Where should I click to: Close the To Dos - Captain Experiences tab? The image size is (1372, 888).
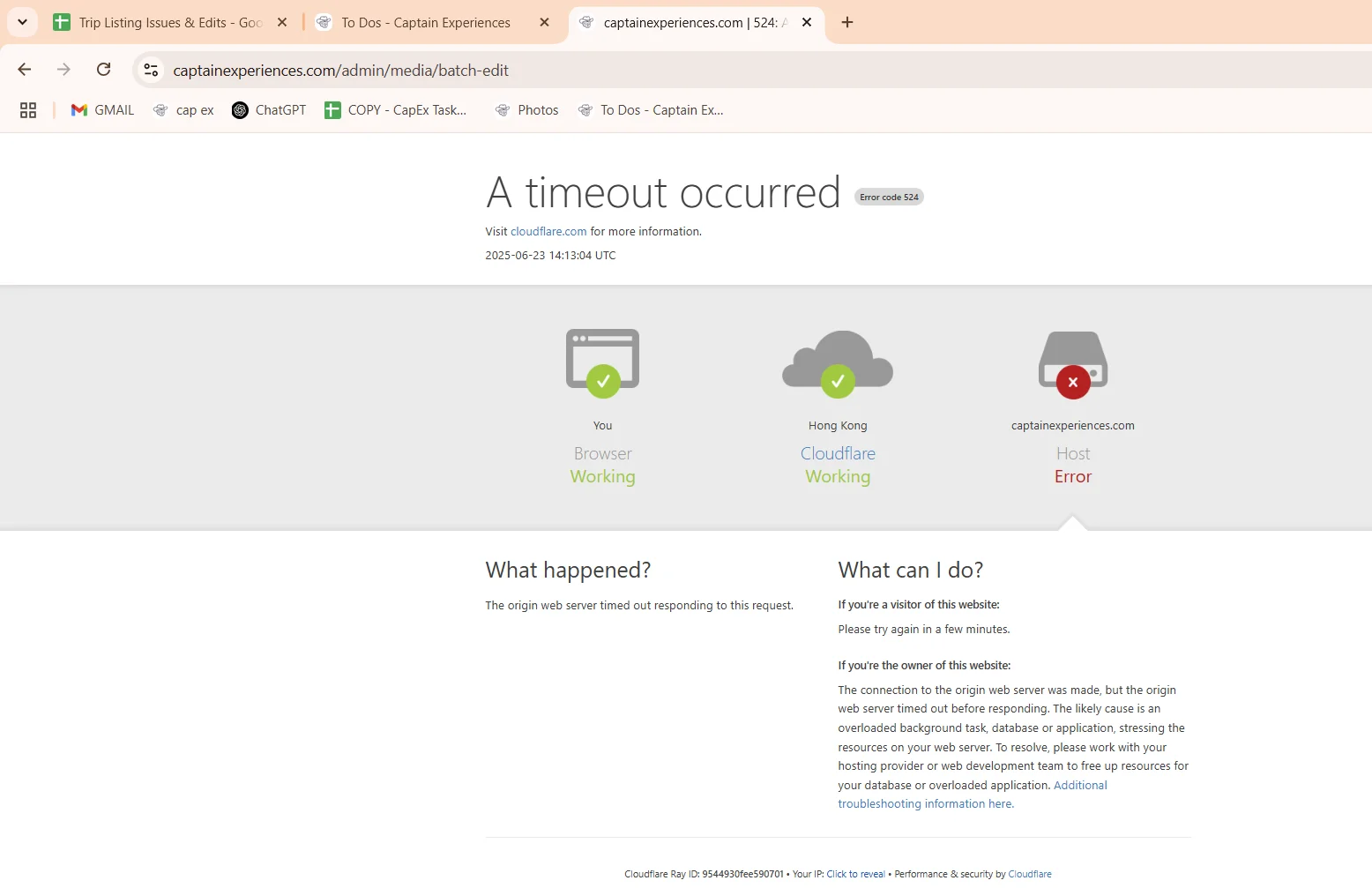pos(545,23)
